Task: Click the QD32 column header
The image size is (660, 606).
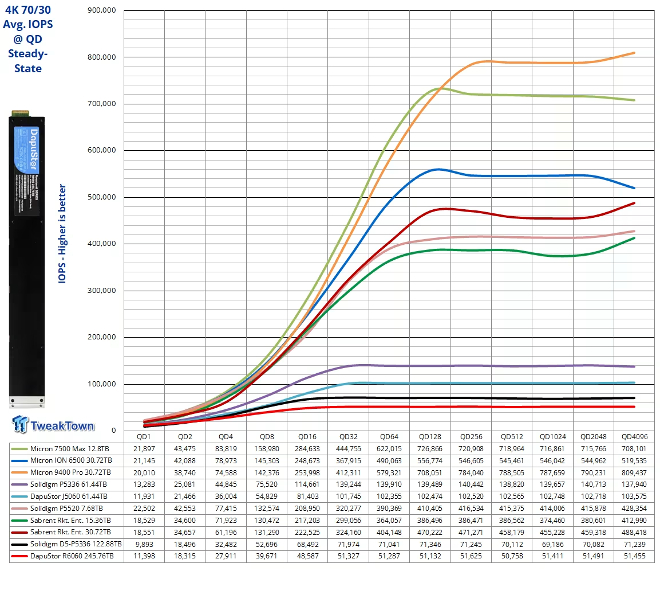Action: pos(348,437)
